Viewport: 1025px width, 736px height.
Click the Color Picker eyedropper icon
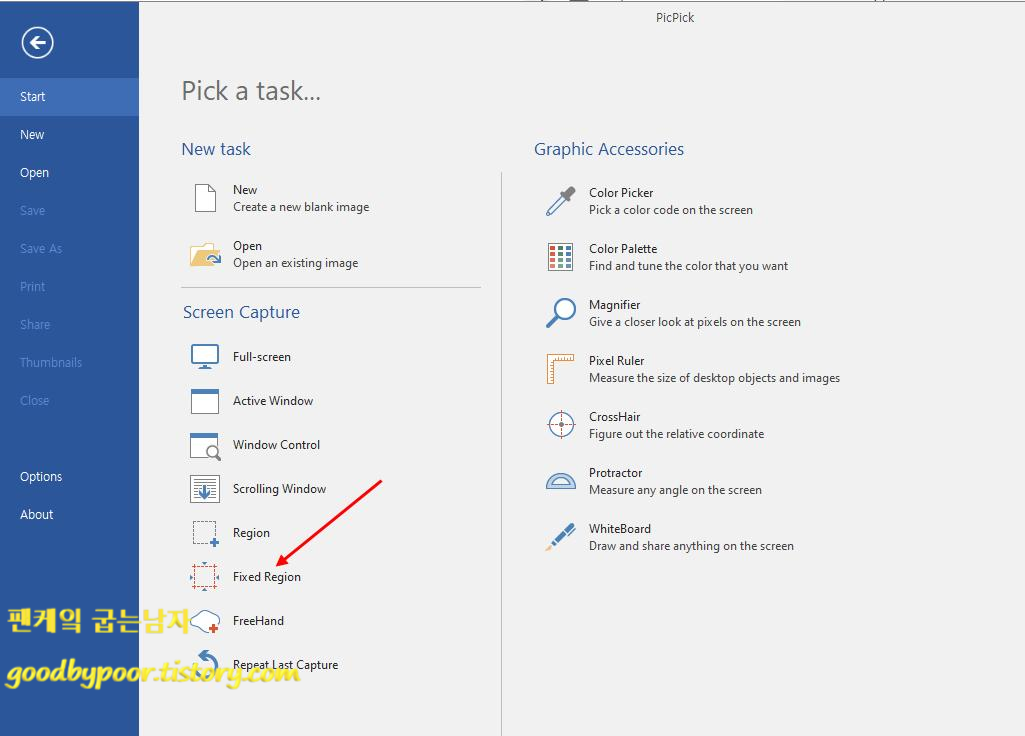561,201
